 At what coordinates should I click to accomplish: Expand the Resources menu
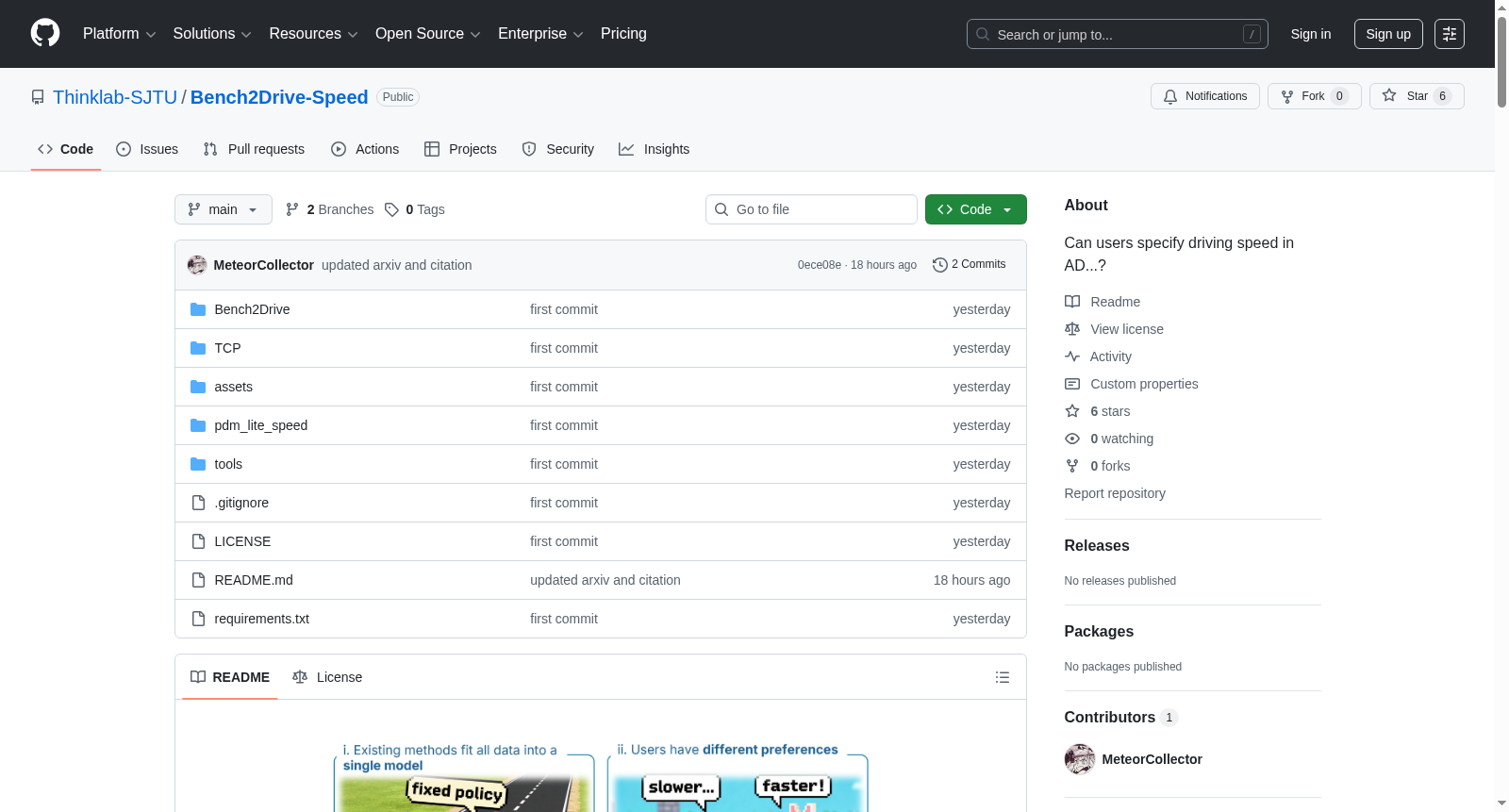[313, 34]
